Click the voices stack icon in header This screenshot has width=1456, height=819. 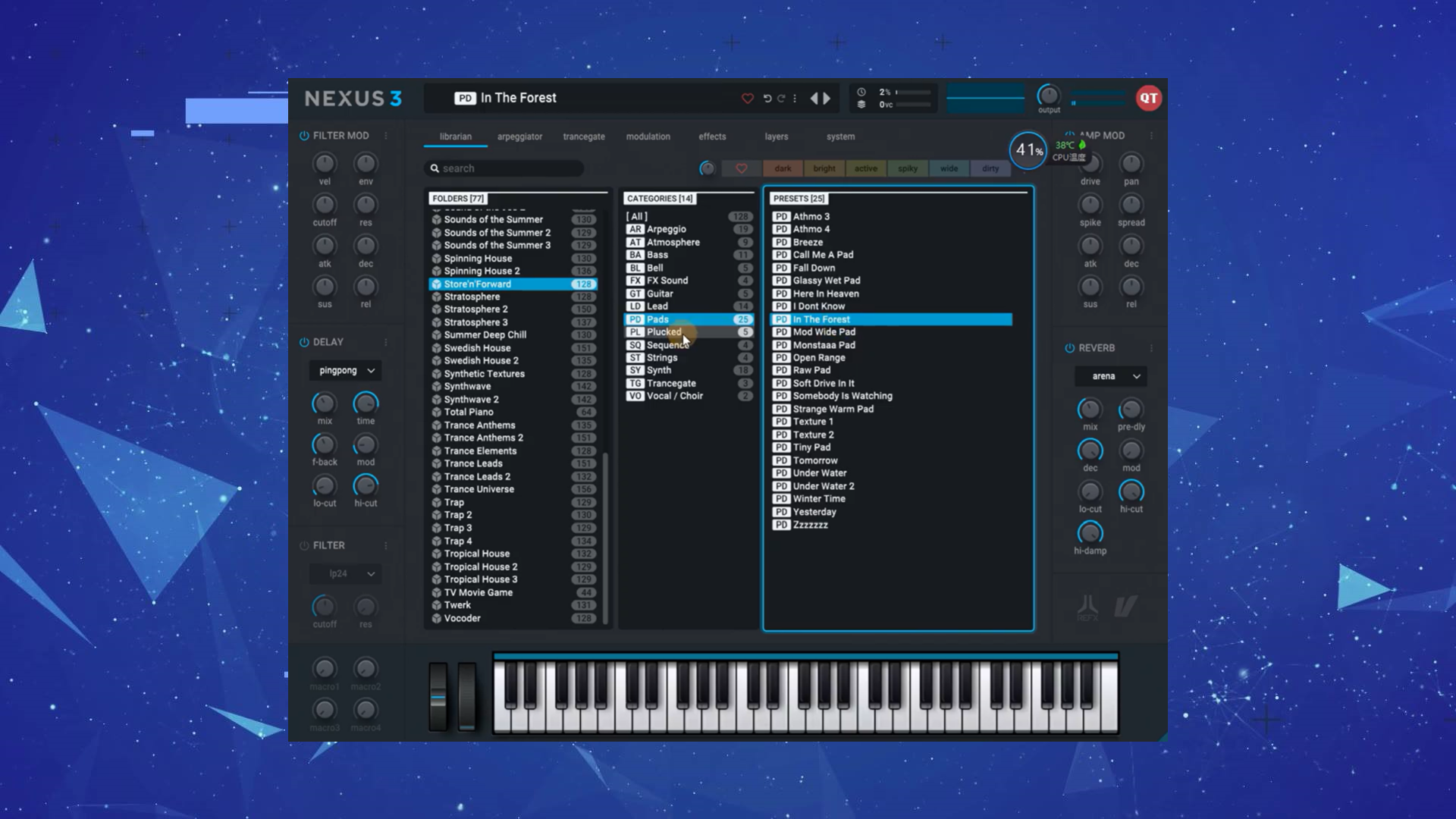861,105
